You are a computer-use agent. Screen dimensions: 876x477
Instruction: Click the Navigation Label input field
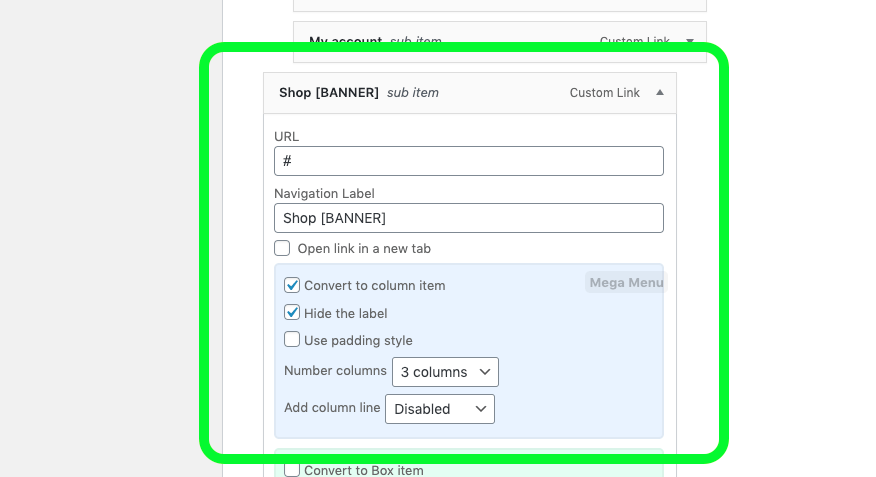coord(469,218)
